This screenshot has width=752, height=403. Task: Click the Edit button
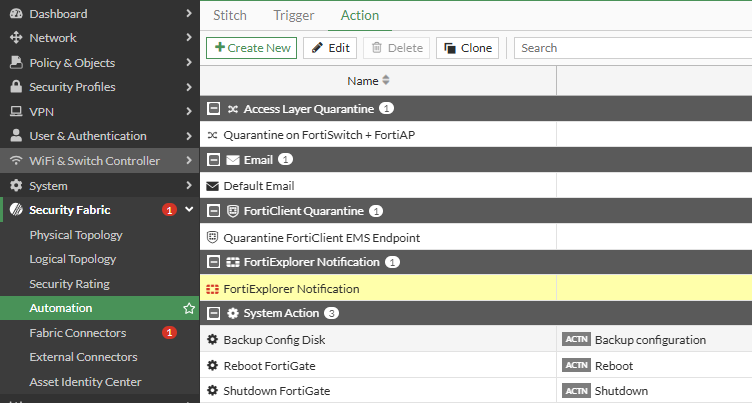click(x=330, y=48)
